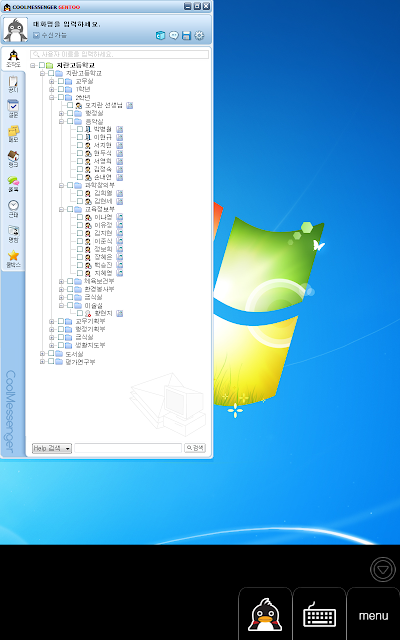Screen dimensions: 400x640
Task: Check the box next to 황현지
Action: coord(80,313)
